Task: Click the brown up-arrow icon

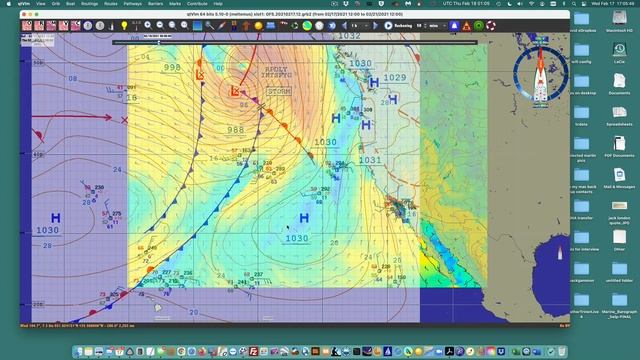Action: [246, 26]
